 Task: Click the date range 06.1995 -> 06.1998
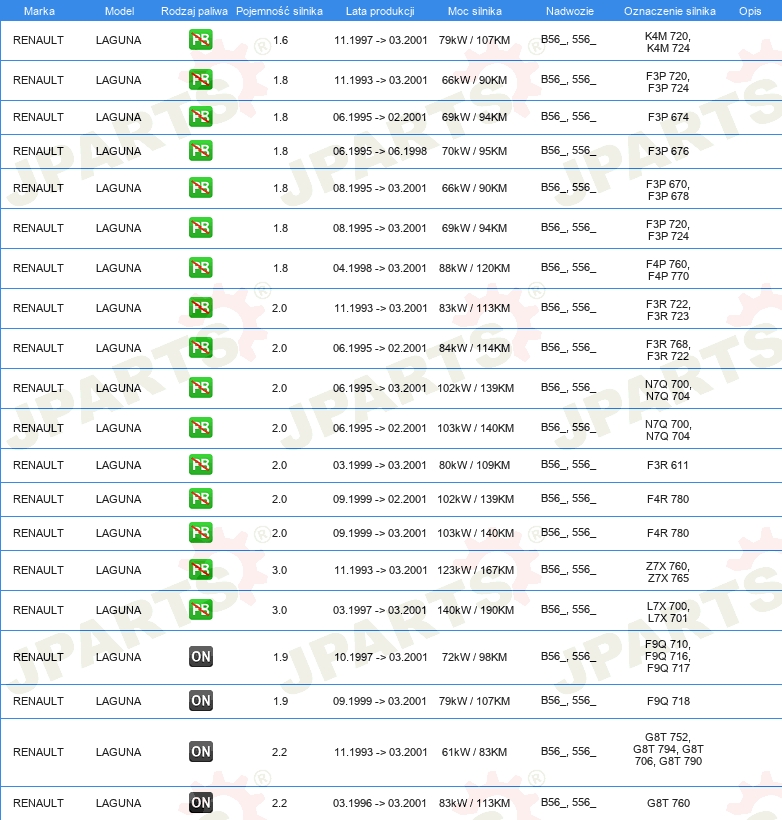coord(380,151)
